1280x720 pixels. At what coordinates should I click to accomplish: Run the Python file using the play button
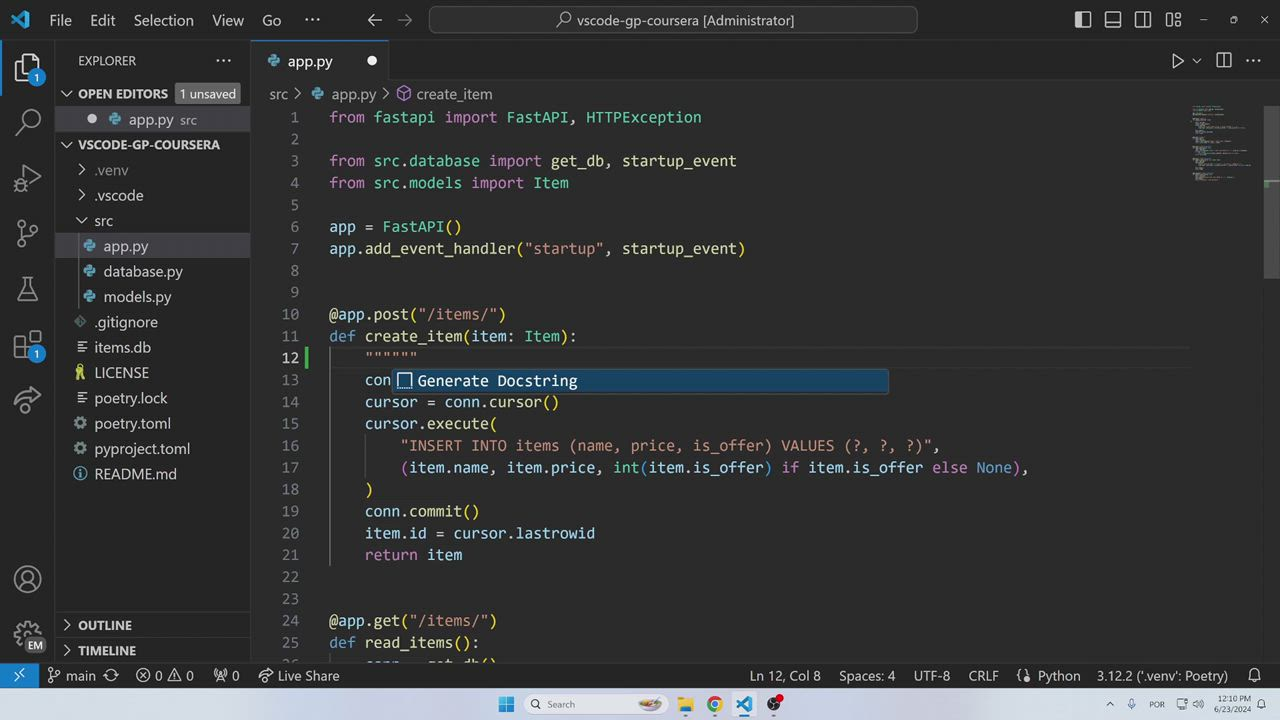click(1177, 61)
